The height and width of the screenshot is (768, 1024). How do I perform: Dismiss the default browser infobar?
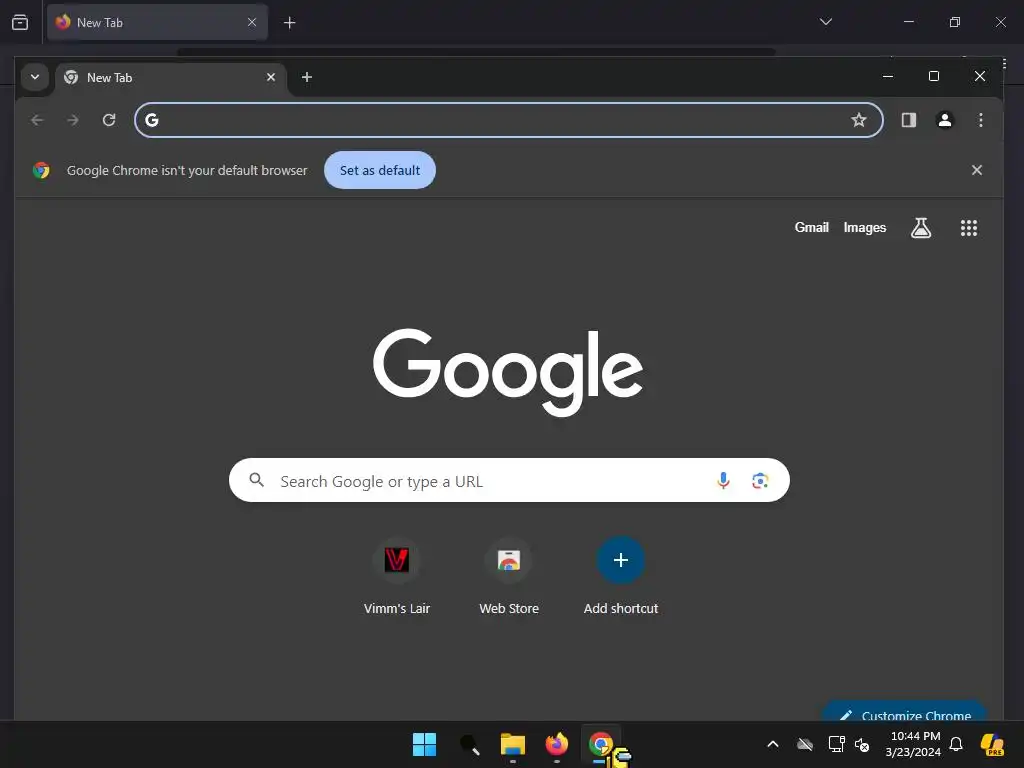click(x=976, y=170)
